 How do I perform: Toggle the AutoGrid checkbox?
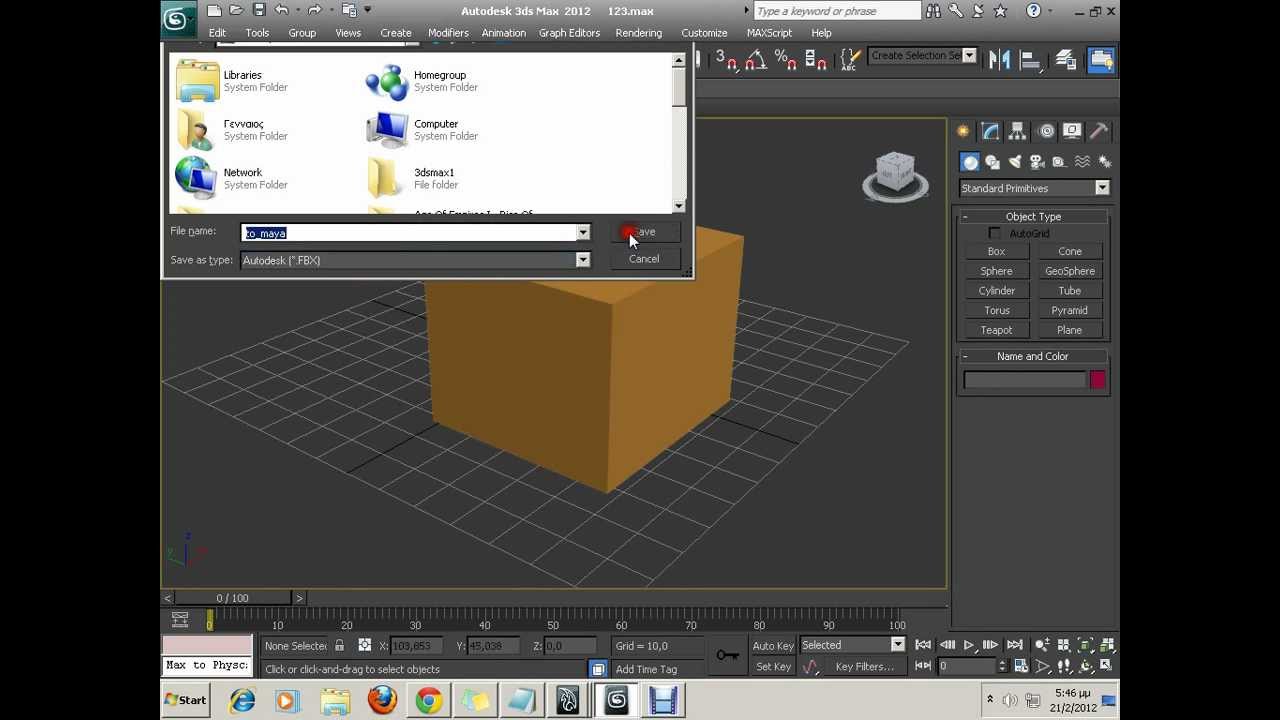(x=994, y=234)
